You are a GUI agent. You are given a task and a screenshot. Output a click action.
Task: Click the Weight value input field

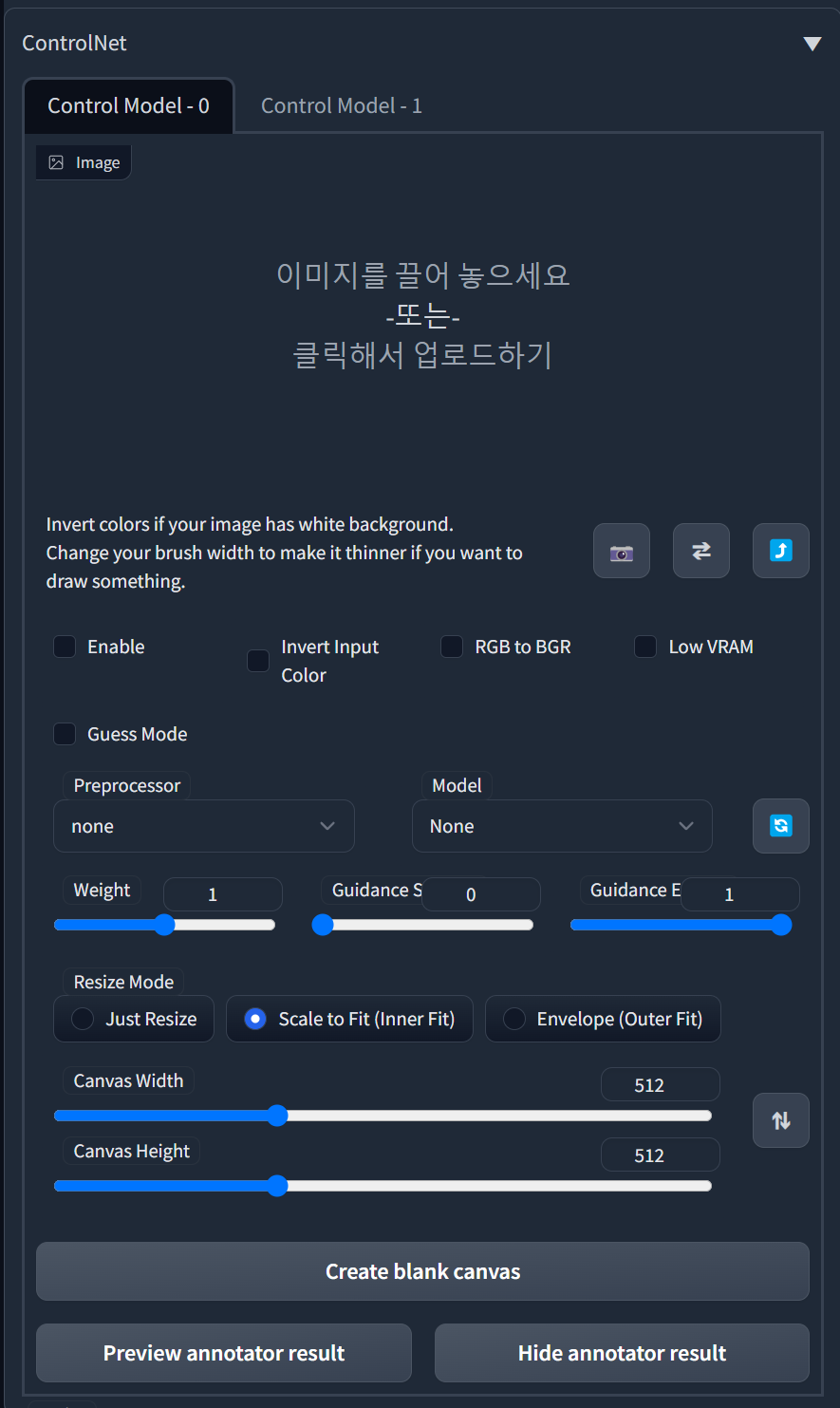point(223,894)
